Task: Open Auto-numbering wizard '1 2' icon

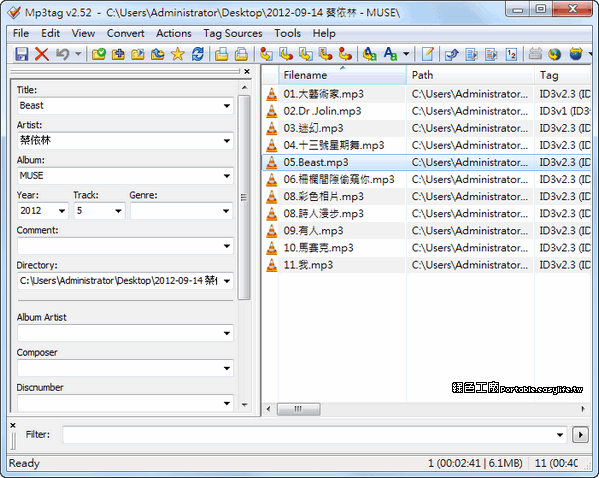Action: point(511,54)
